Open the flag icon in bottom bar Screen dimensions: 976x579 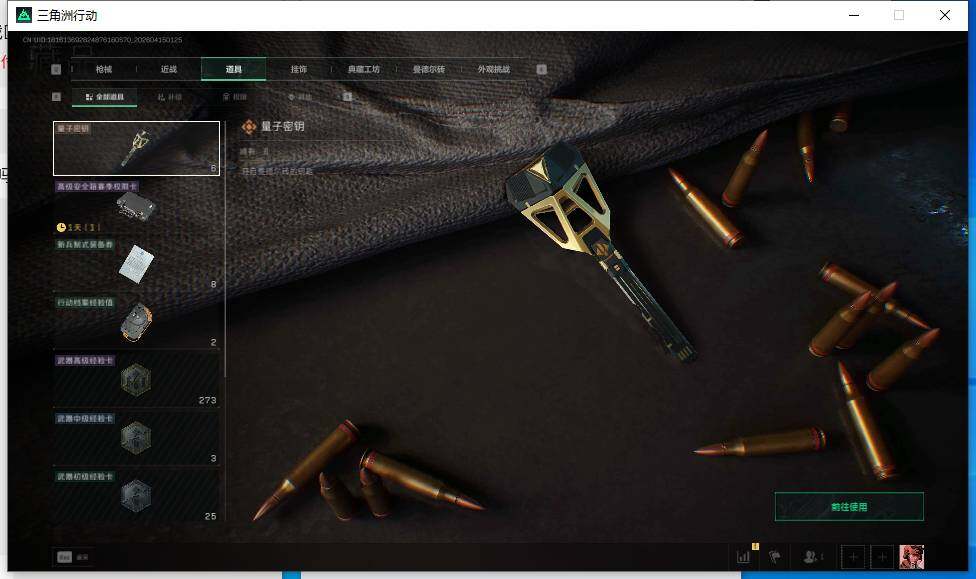775,557
